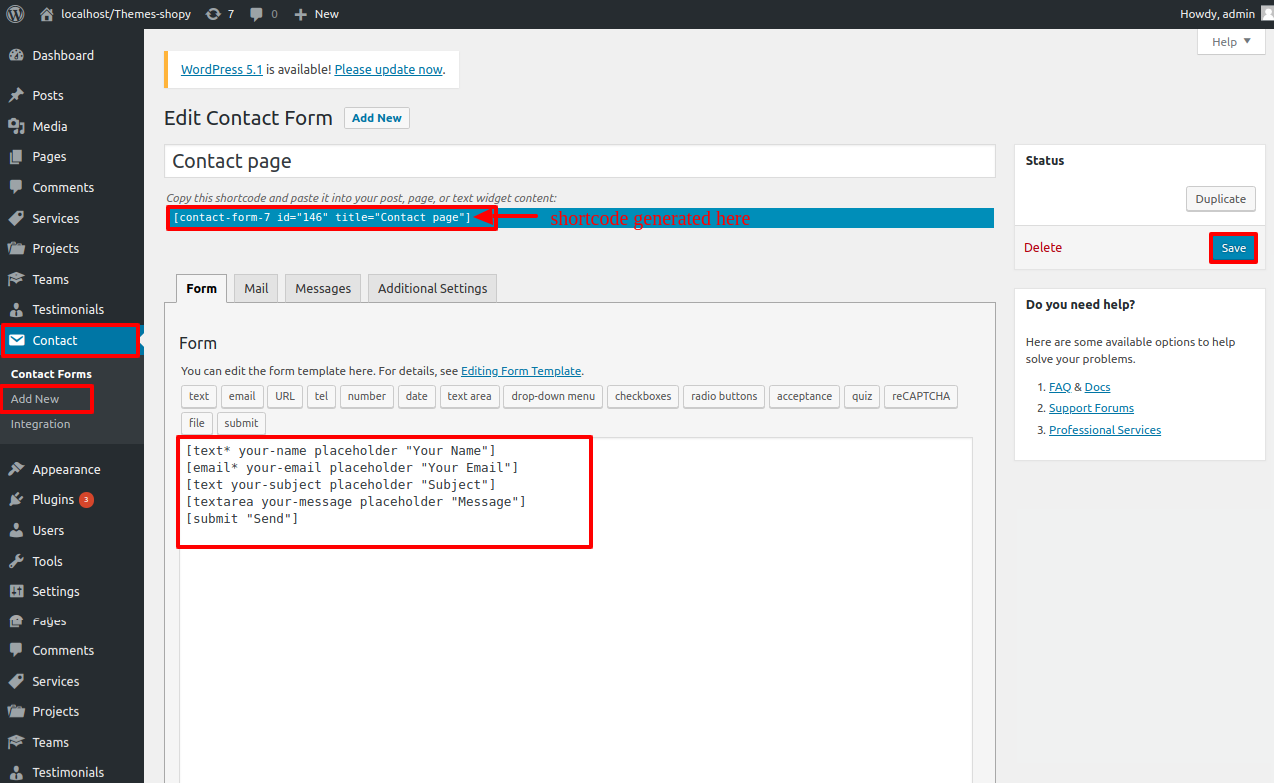Open the Users menu item
The image size is (1274, 783).
coord(48,531)
